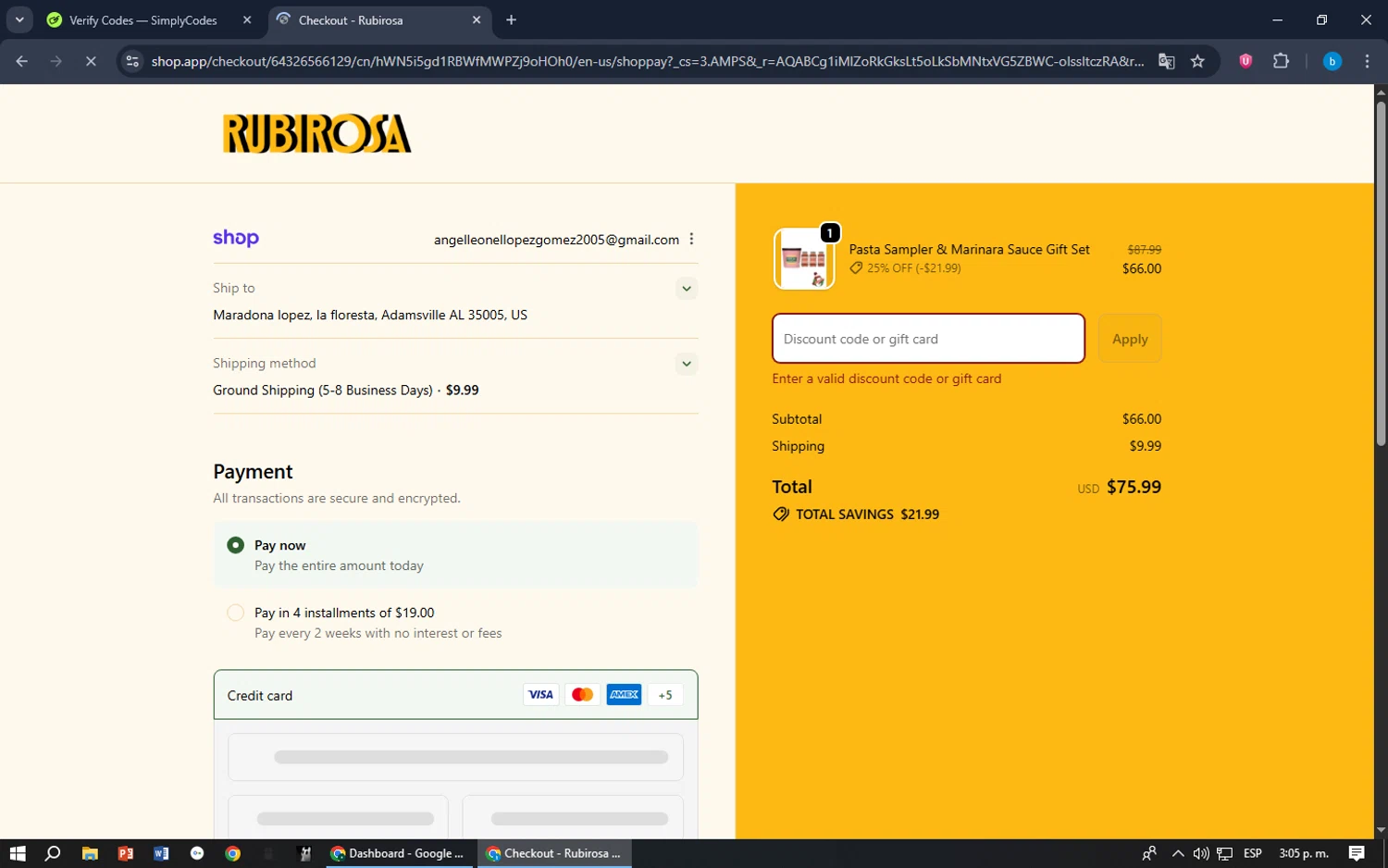Screen dimensions: 1388x868
Task: Expand the Shipping method section
Action: (687, 364)
